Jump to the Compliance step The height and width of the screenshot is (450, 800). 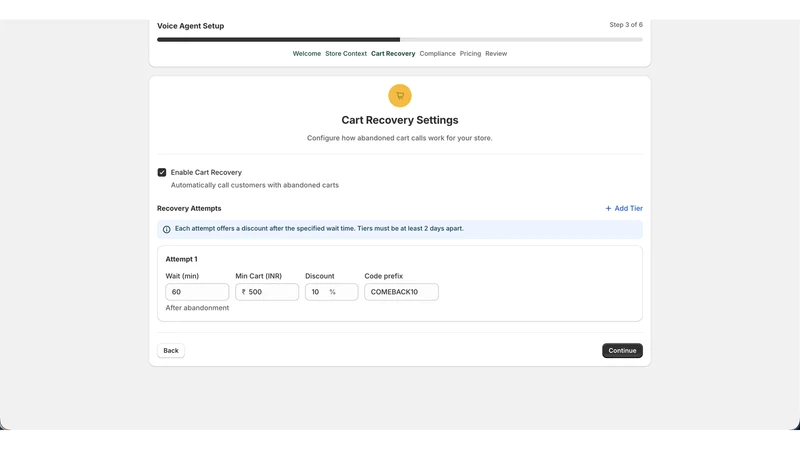[x=437, y=54]
